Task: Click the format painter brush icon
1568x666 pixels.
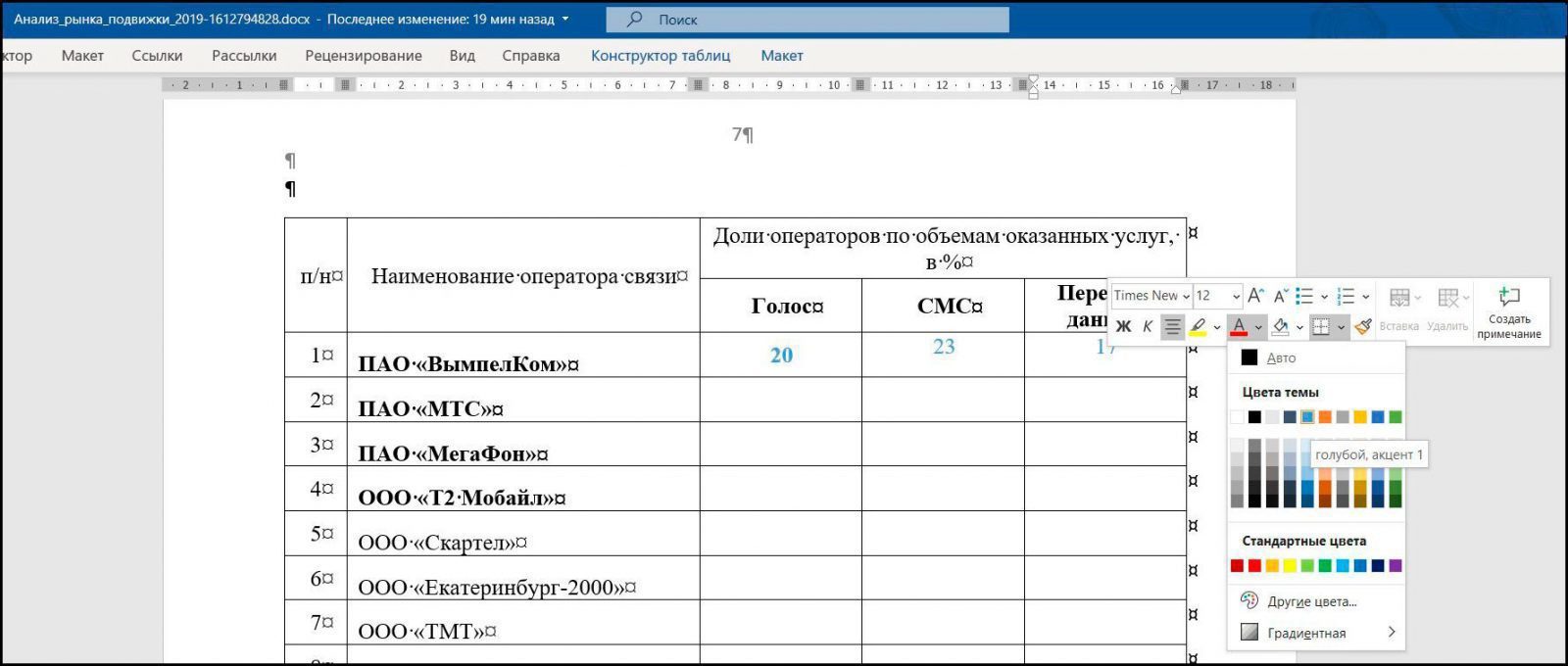Action: tap(1362, 327)
